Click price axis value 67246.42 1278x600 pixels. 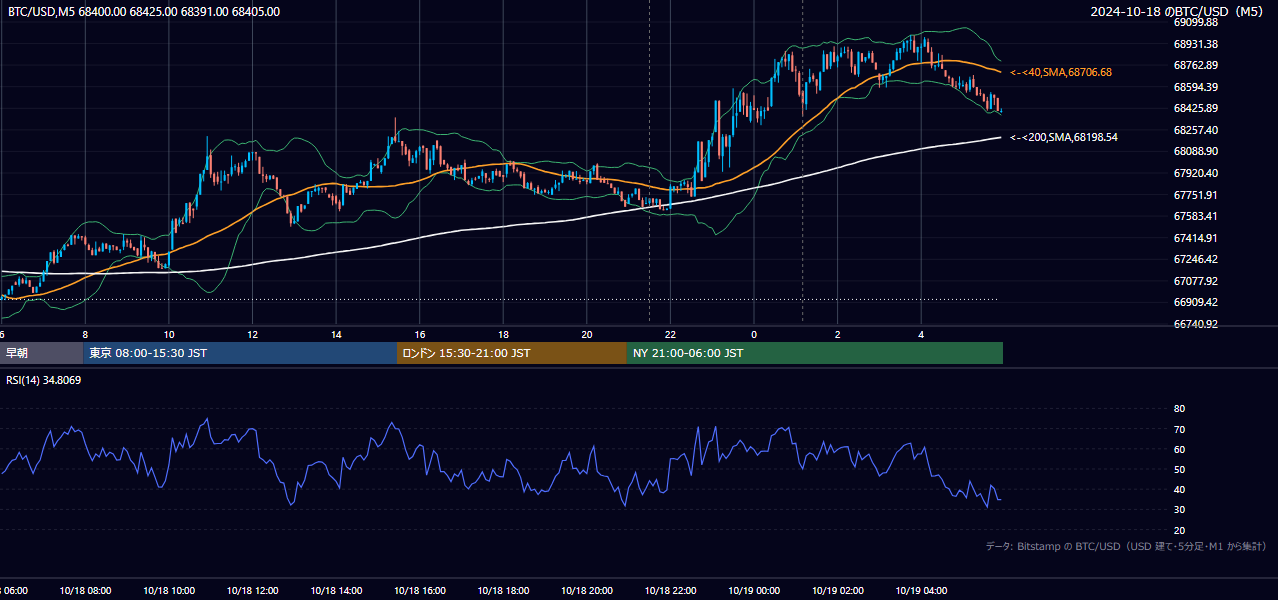pyautogui.click(x=1195, y=259)
